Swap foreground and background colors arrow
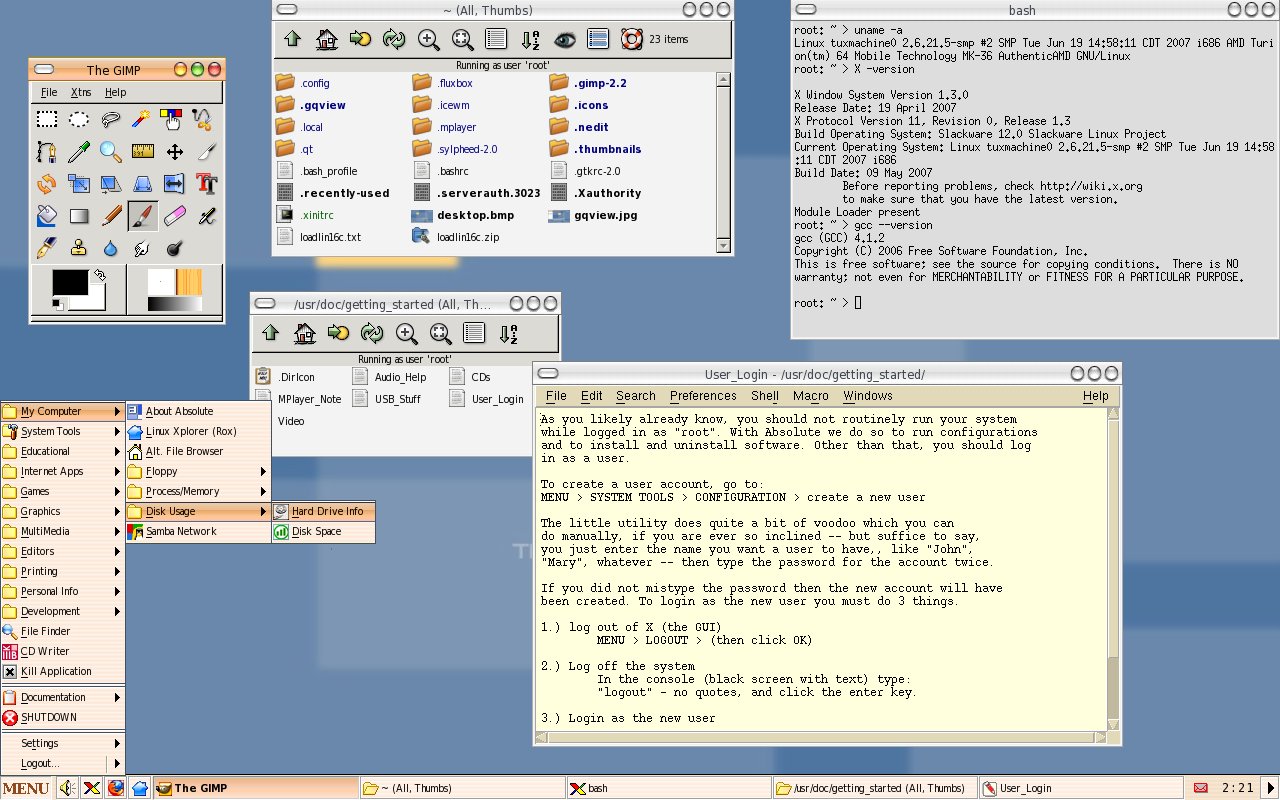This screenshot has width=1280, height=800. coord(99,274)
